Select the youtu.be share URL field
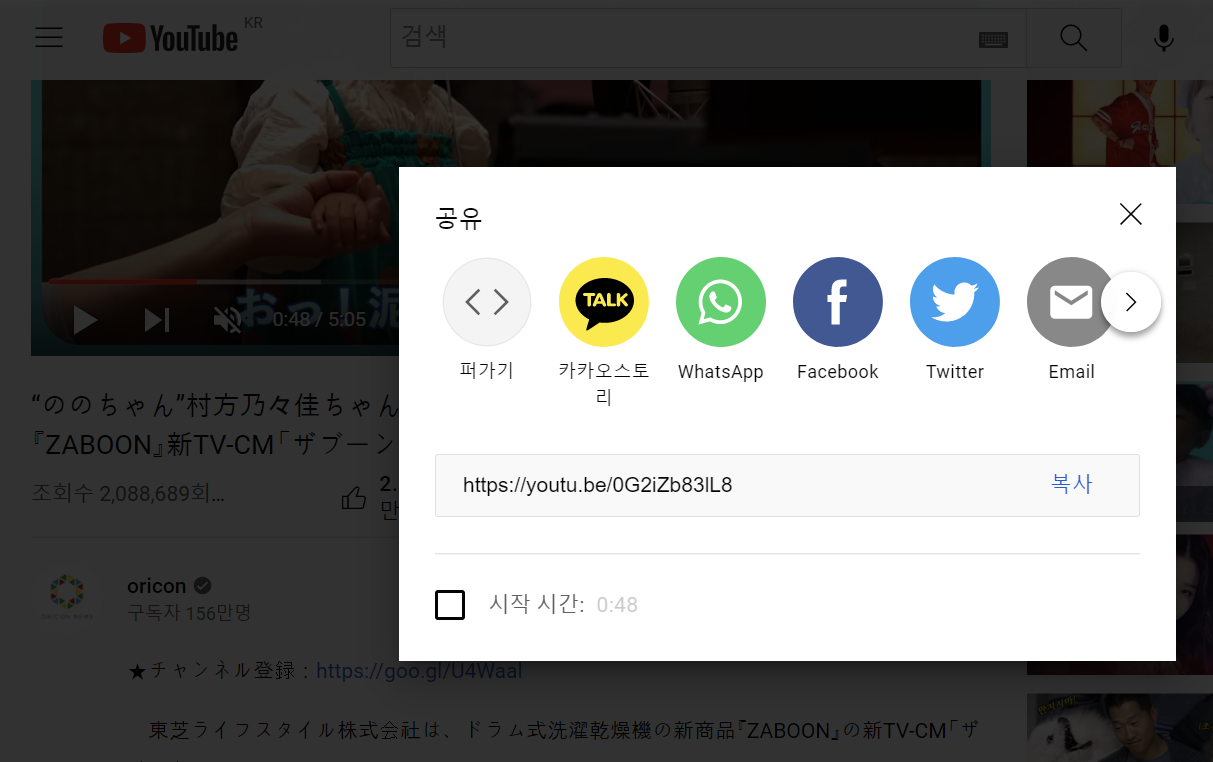The image size is (1213, 762). [598, 485]
